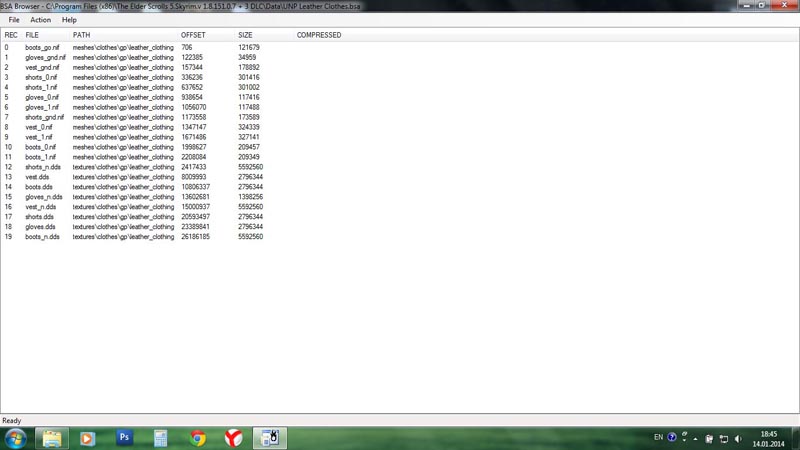The image size is (800, 450).
Task: Select the gloves_gnd.nif file entry
Action: [x=45, y=58]
